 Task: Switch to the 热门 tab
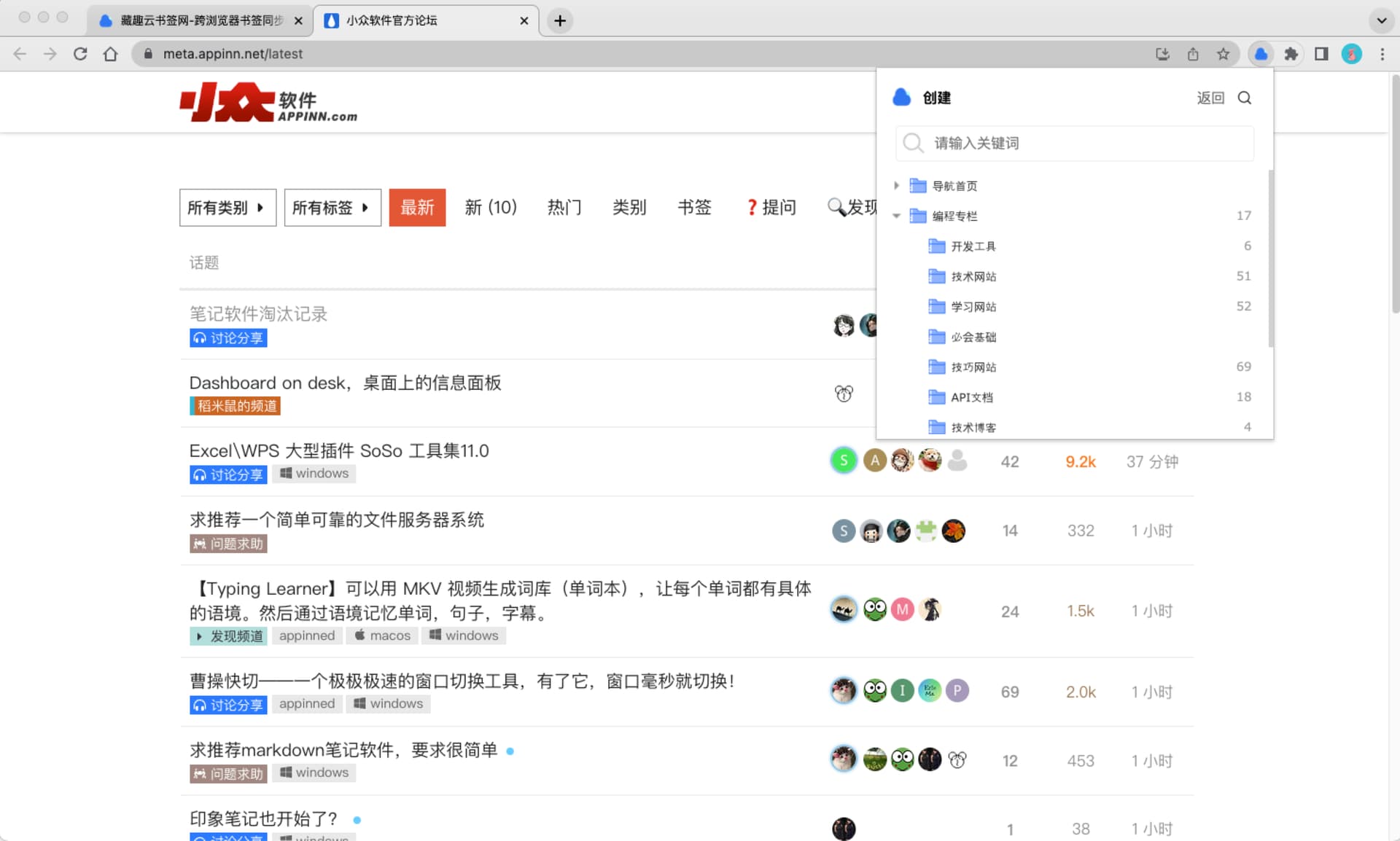pos(564,208)
